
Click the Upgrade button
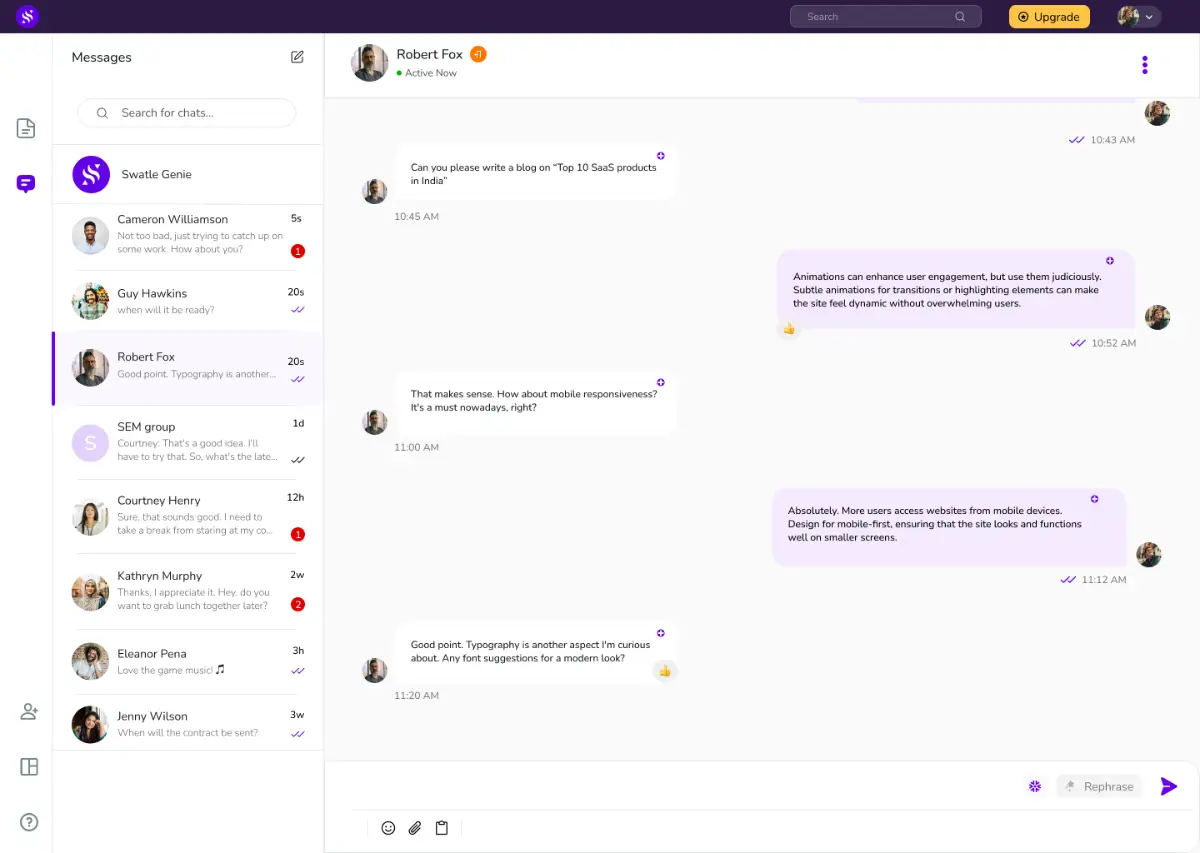pos(1049,17)
